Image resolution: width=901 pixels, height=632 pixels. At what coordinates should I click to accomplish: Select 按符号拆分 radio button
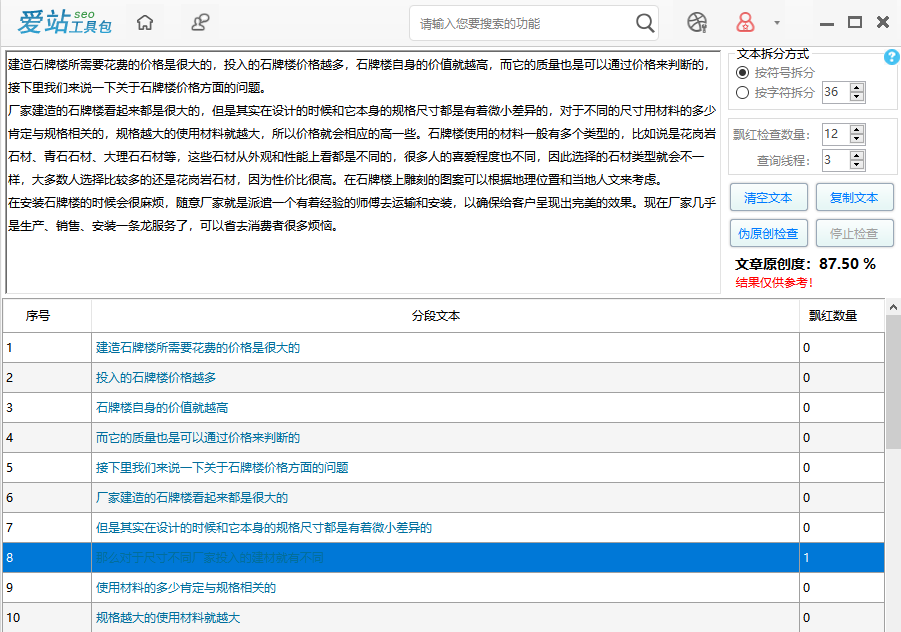pos(742,72)
